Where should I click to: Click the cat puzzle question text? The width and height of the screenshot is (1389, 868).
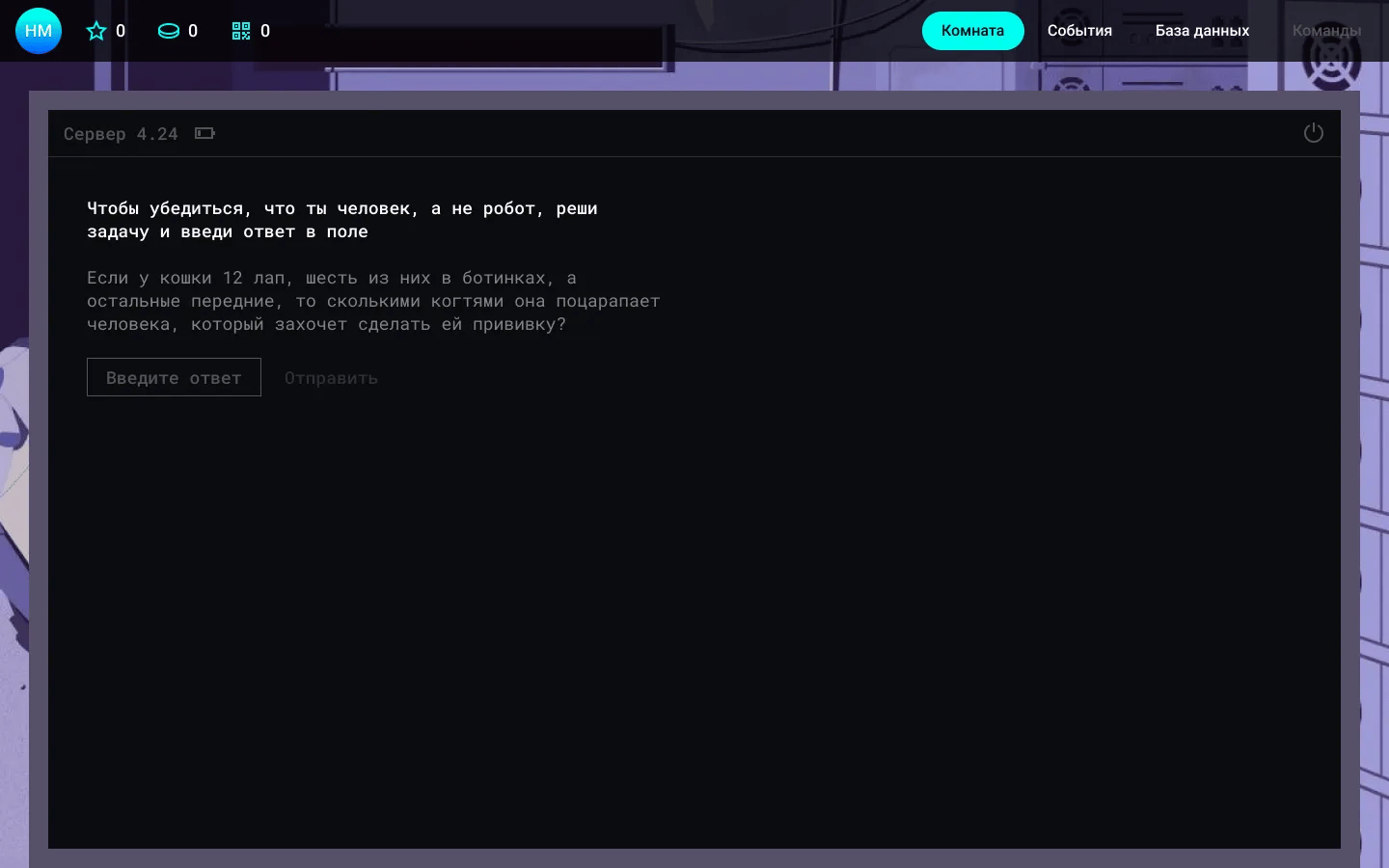[373, 301]
